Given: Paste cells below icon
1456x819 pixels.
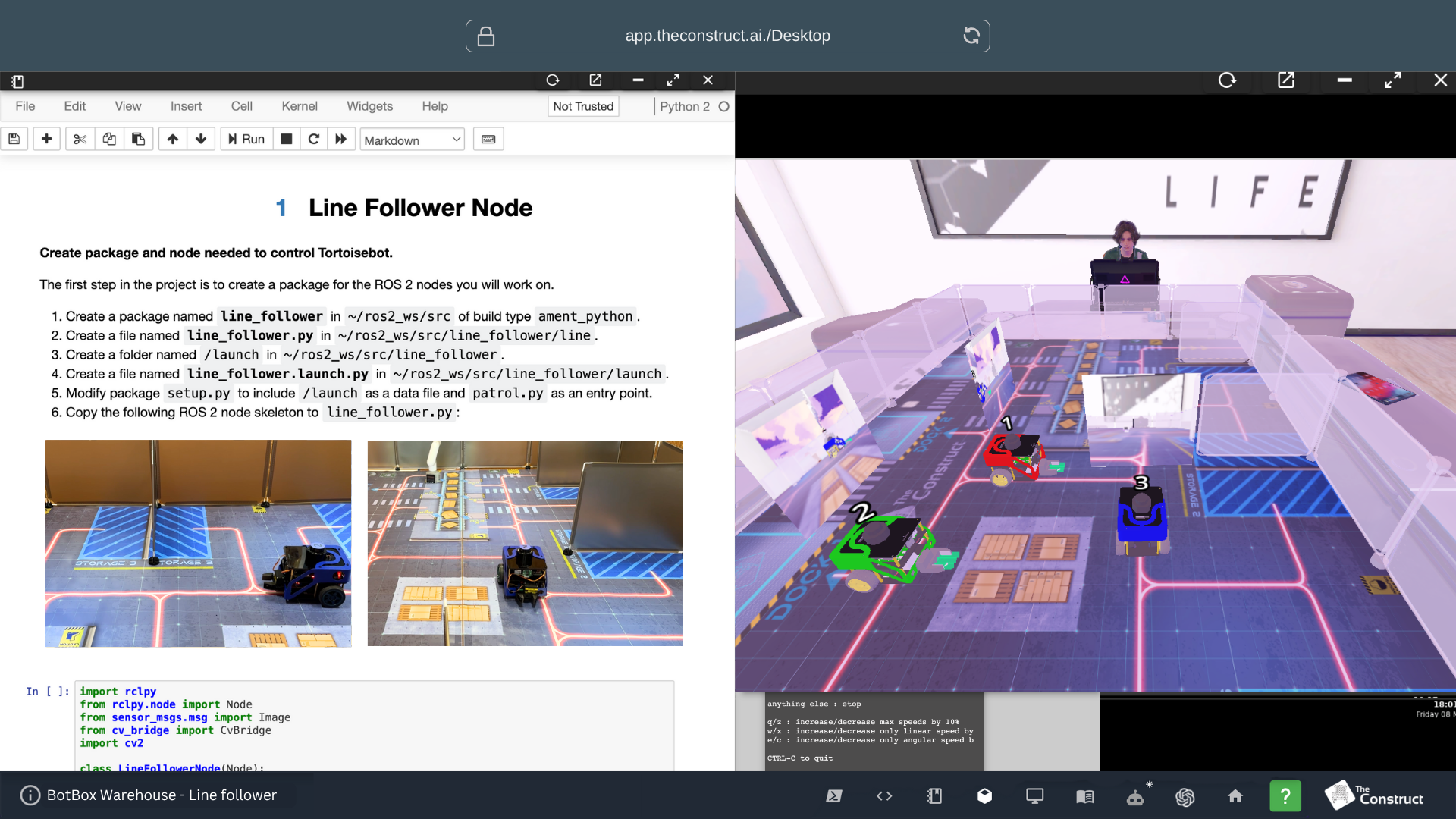Looking at the screenshot, I should pos(139,140).
